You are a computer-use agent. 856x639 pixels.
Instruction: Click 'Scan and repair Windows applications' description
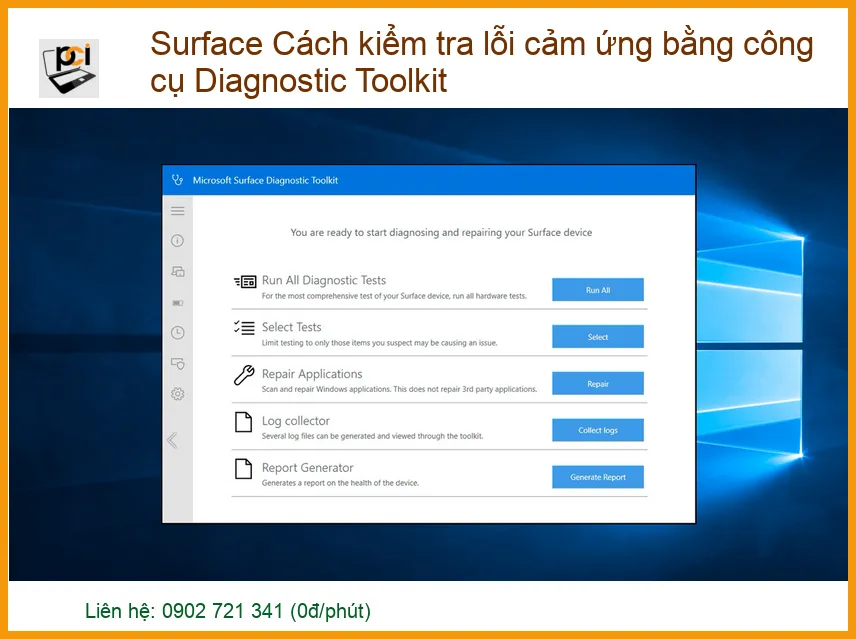coord(399,389)
